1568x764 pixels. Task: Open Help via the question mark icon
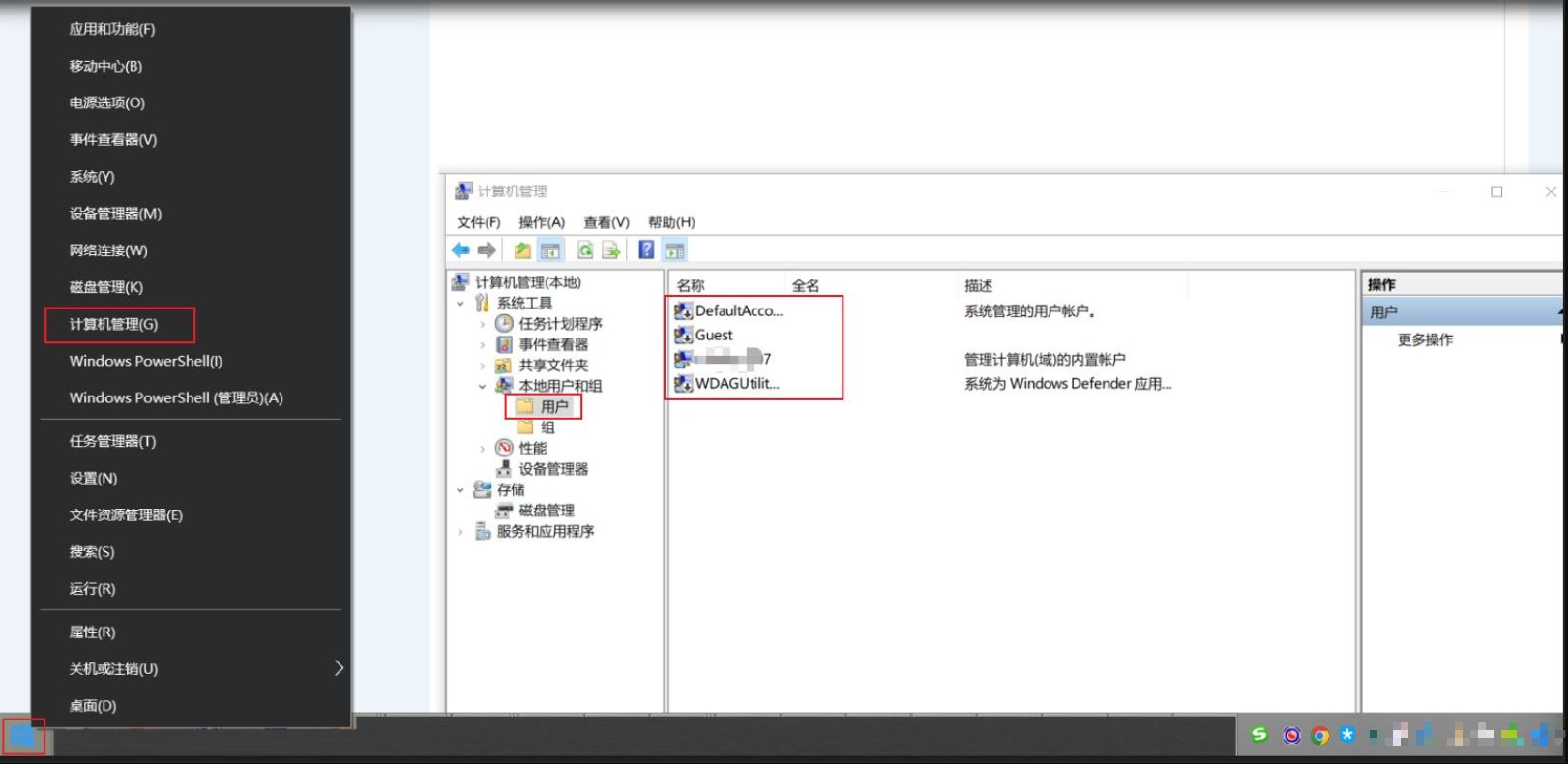tap(646, 250)
